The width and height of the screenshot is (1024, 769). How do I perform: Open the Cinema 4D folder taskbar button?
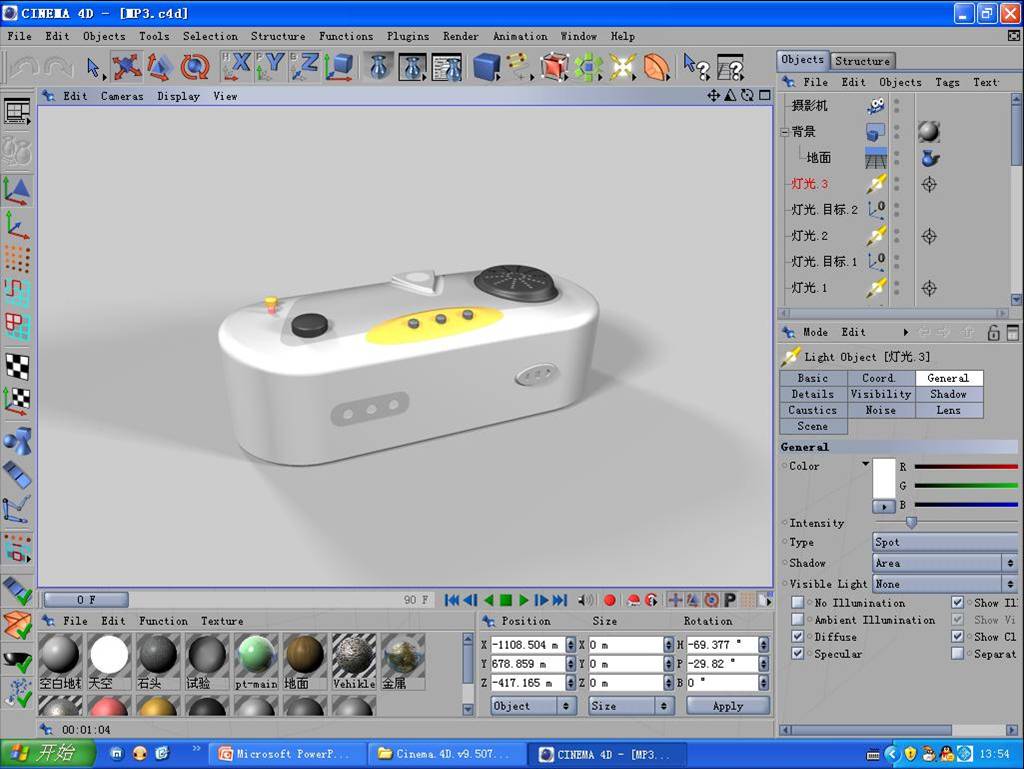(x=446, y=754)
